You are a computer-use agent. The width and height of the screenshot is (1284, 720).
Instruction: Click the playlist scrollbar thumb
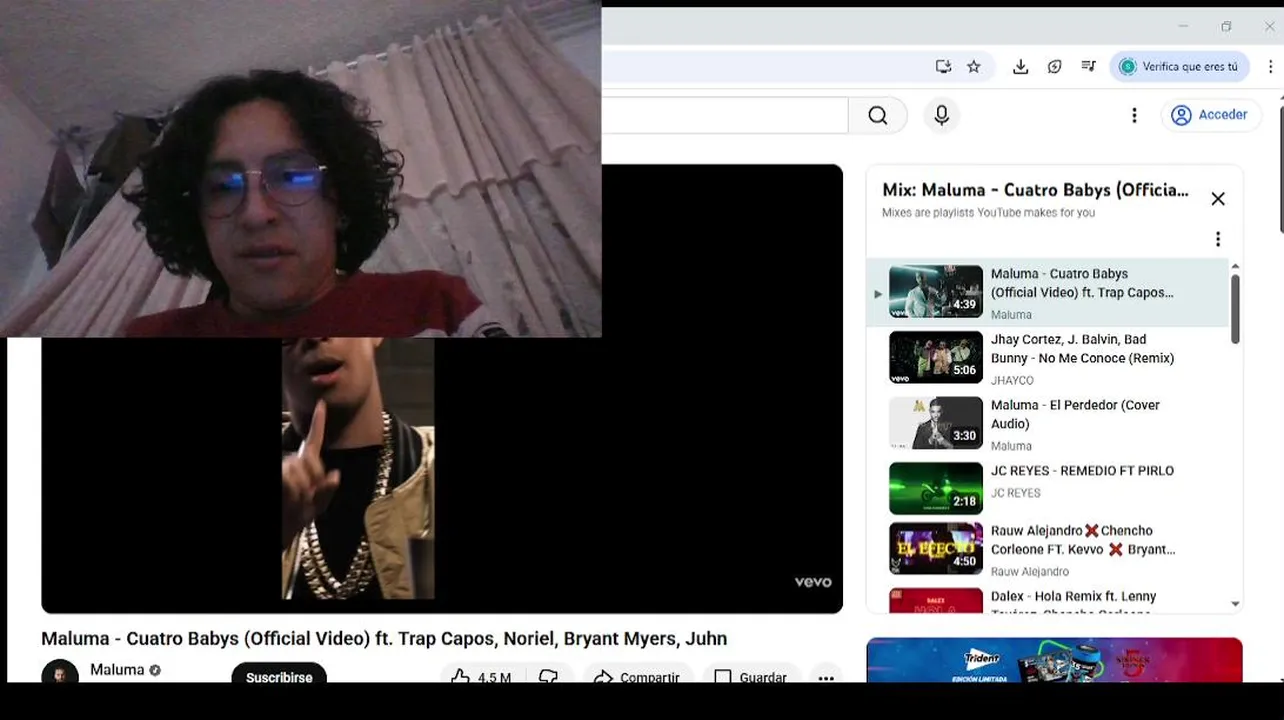1235,310
